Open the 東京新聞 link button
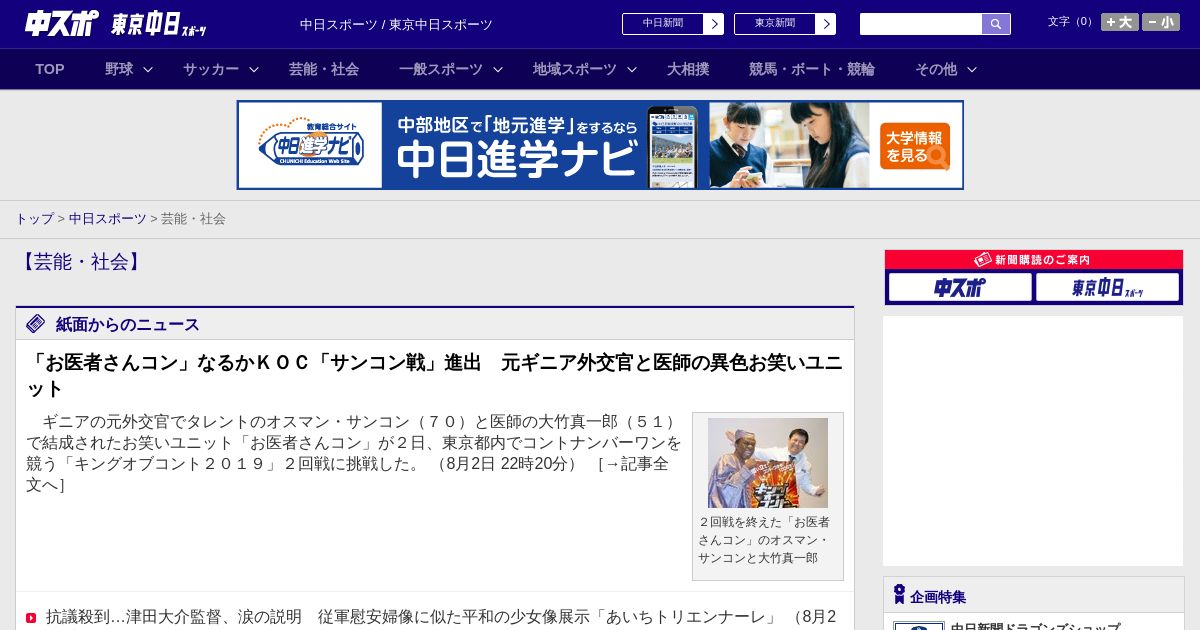Viewport: 1200px width, 630px height. (x=775, y=24)
